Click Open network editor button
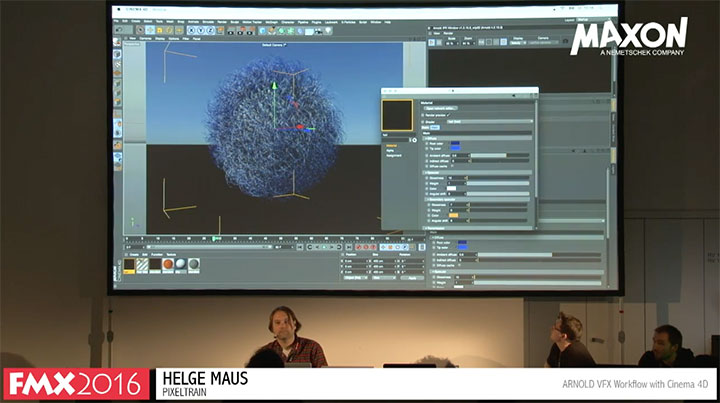 [440, 108]
